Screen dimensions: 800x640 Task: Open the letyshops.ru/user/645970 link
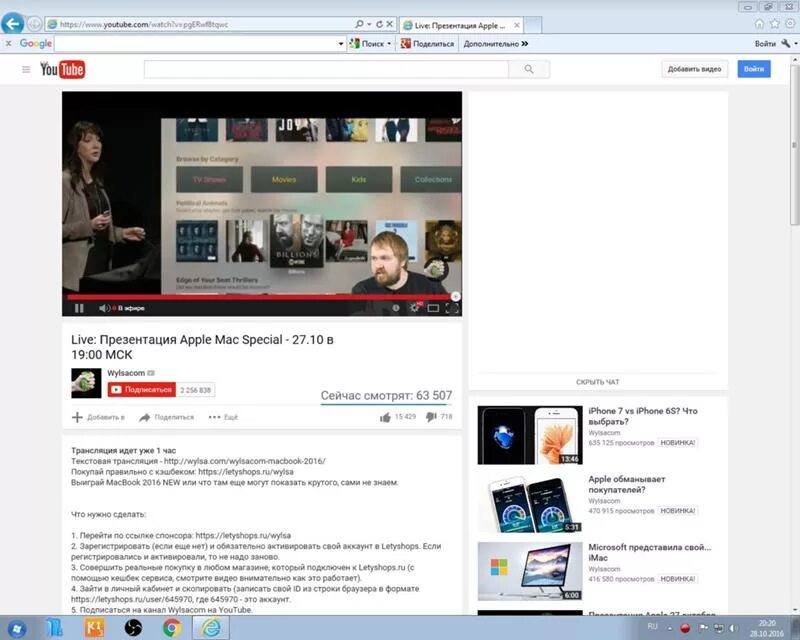coord(132,599)
